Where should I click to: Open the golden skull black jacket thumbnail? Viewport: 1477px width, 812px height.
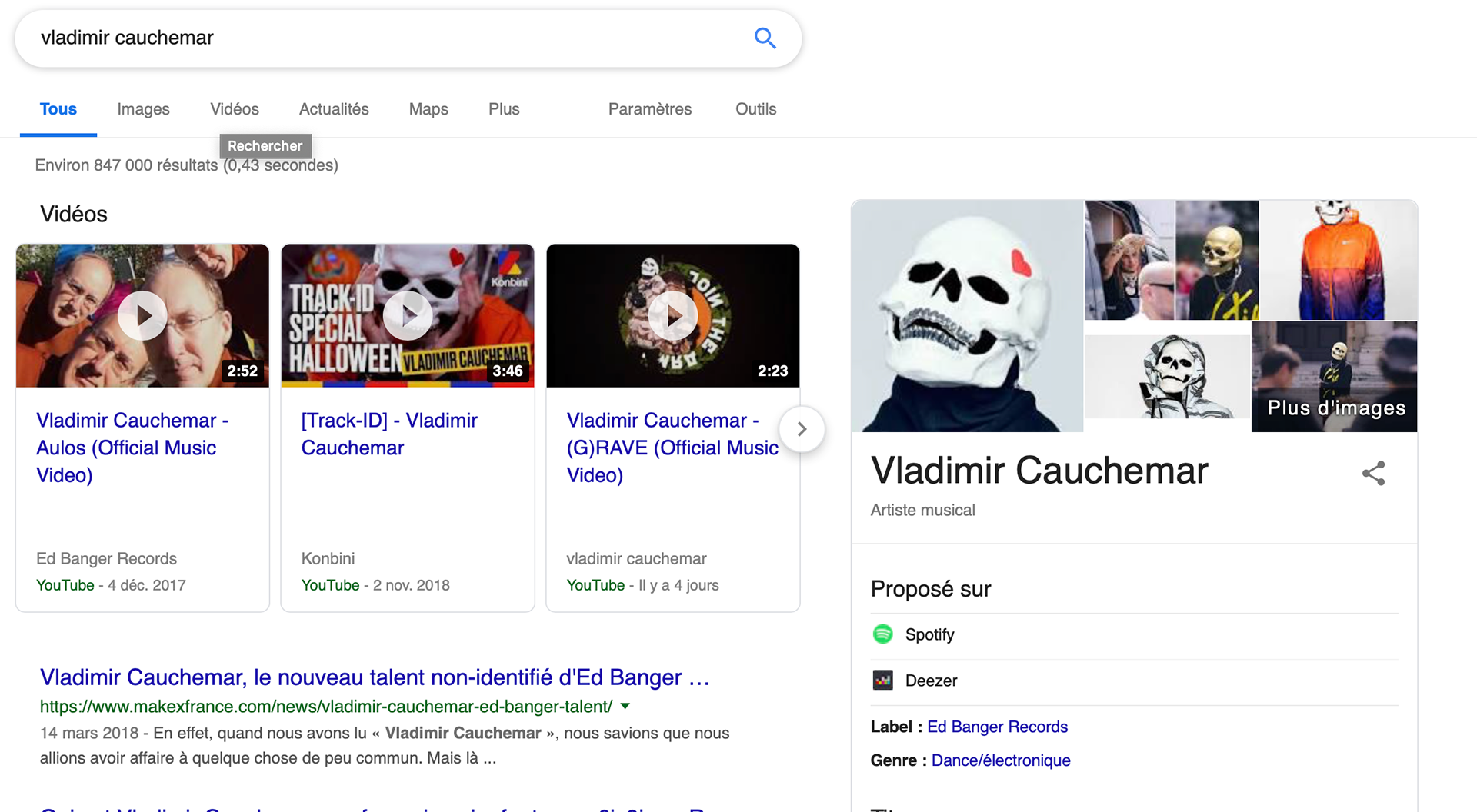tap(1218, 260)
